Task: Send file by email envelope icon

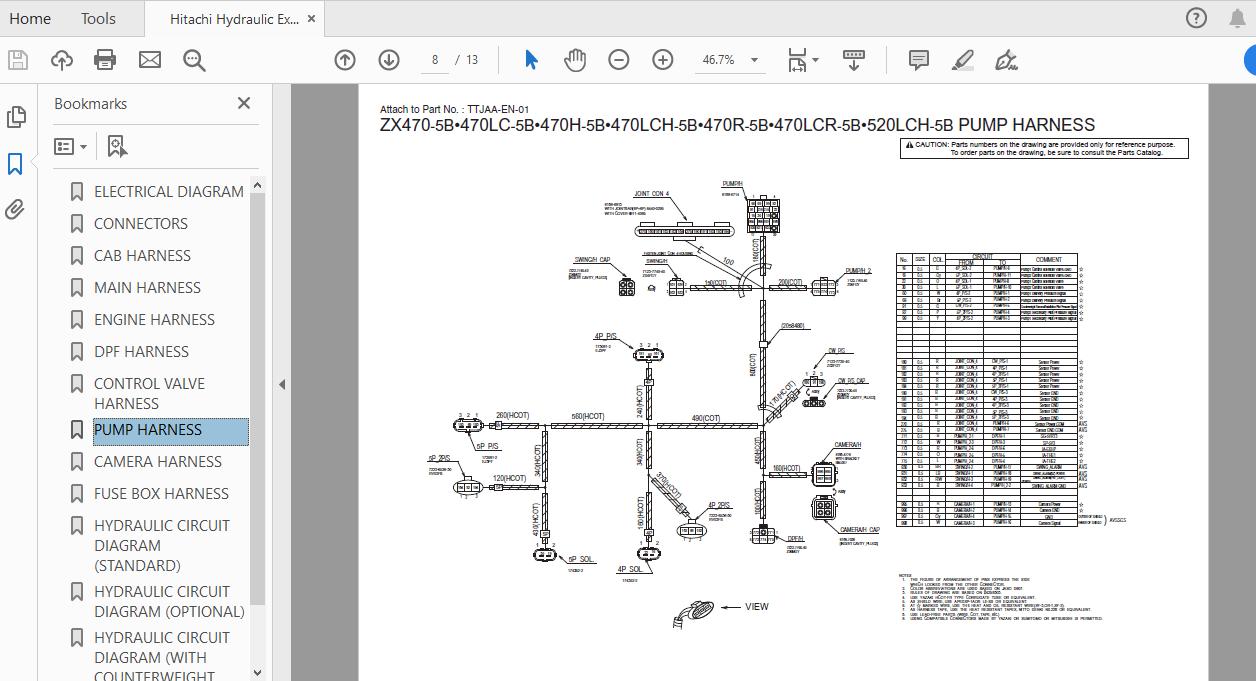Action: click(x=149, y=60)
